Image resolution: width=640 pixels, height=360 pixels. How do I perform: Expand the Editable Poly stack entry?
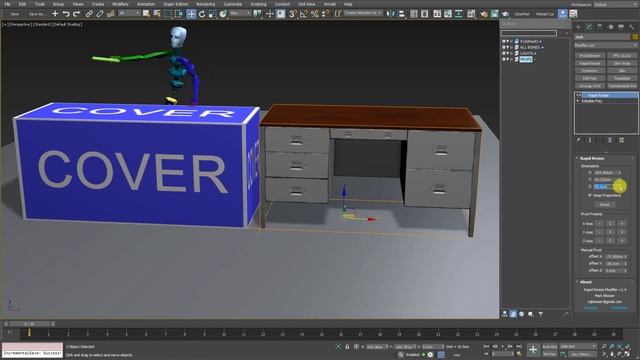[578, 101]
